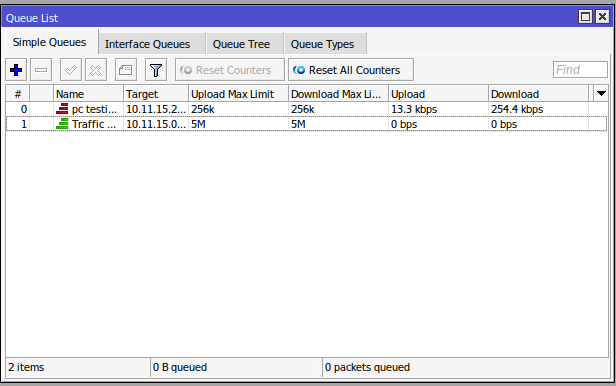Click target cell 10.11.15.0...

click(x=156, y=124)
